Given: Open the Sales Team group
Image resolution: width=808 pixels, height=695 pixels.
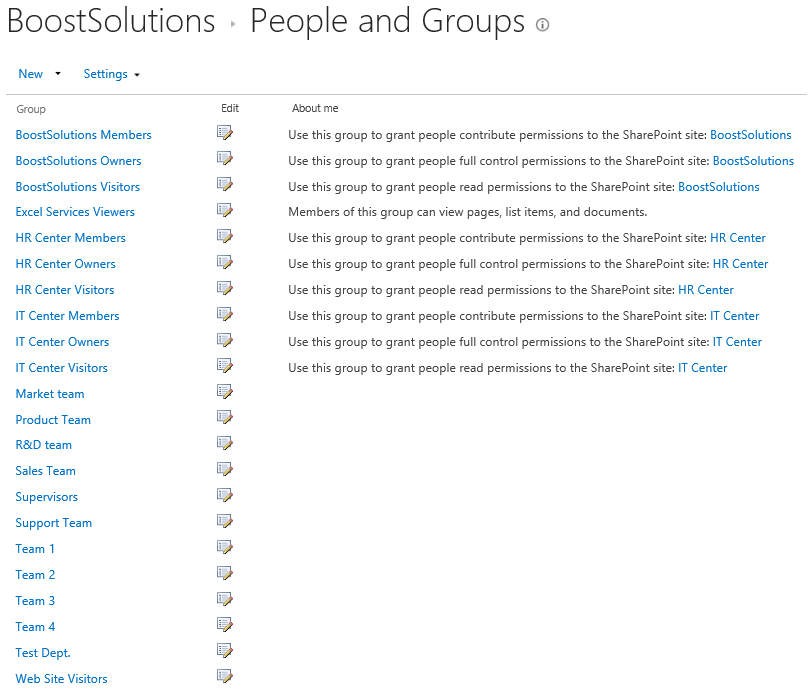Looking at the screenshot, I should click(45, 471).
